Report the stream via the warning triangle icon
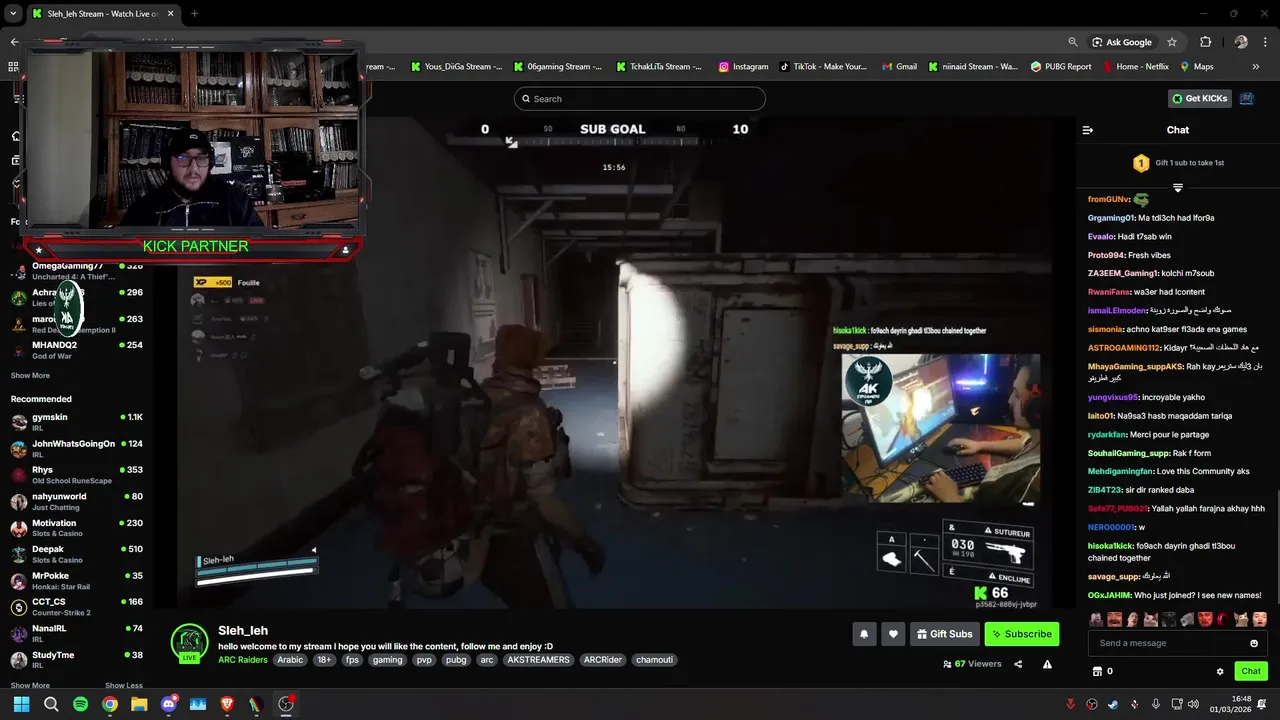This screenshot has height=720, width=1280. [x=1047, y=664]
